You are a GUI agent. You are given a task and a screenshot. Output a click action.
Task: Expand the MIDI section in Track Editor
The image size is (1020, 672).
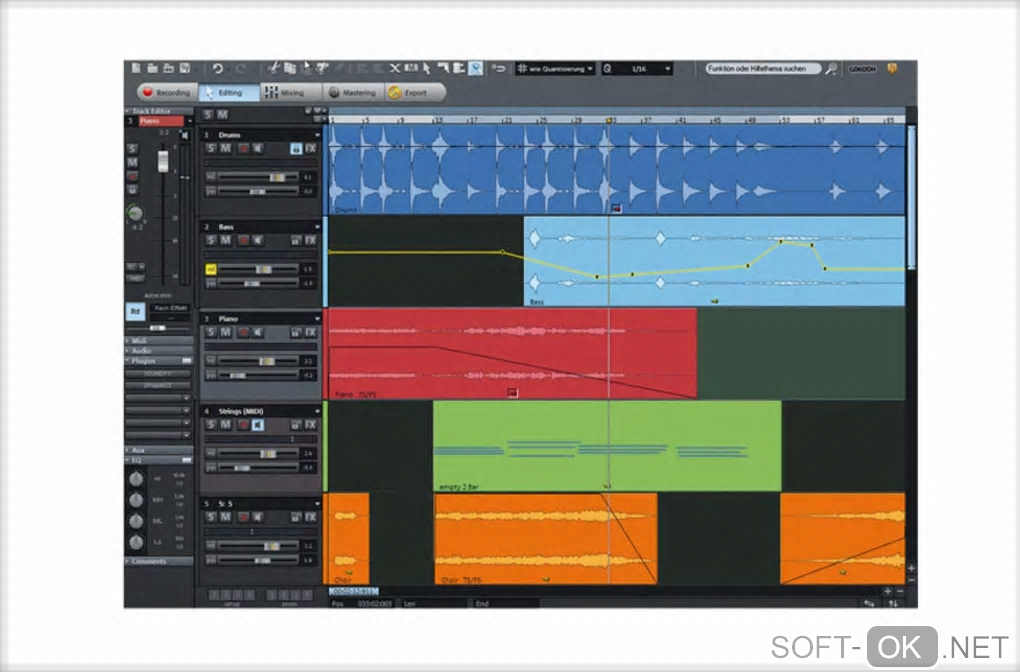click(159, 341)
